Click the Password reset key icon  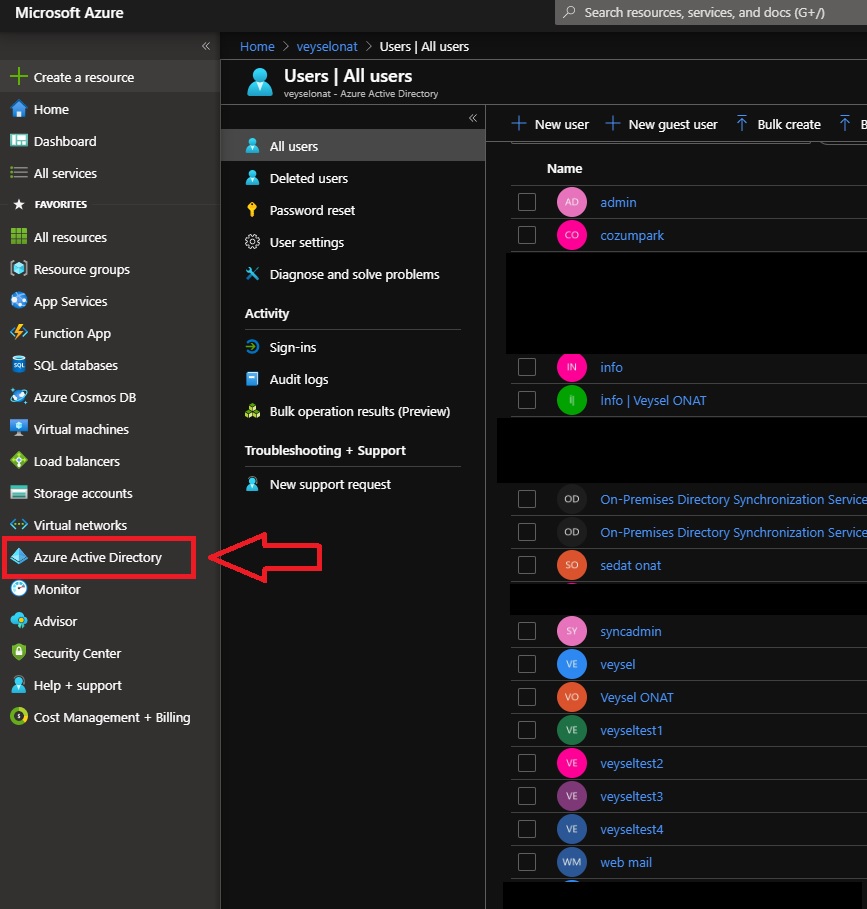click(252, 210)
